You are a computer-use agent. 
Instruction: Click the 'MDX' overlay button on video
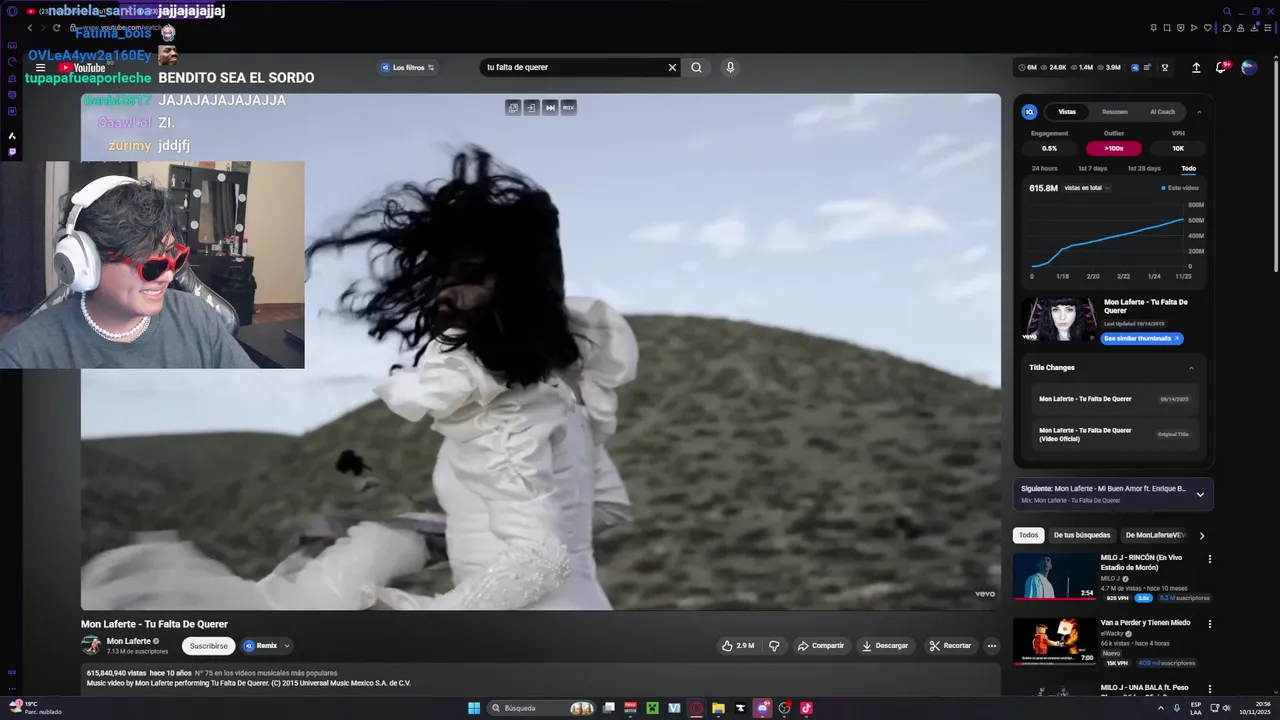tap(568, 108)
